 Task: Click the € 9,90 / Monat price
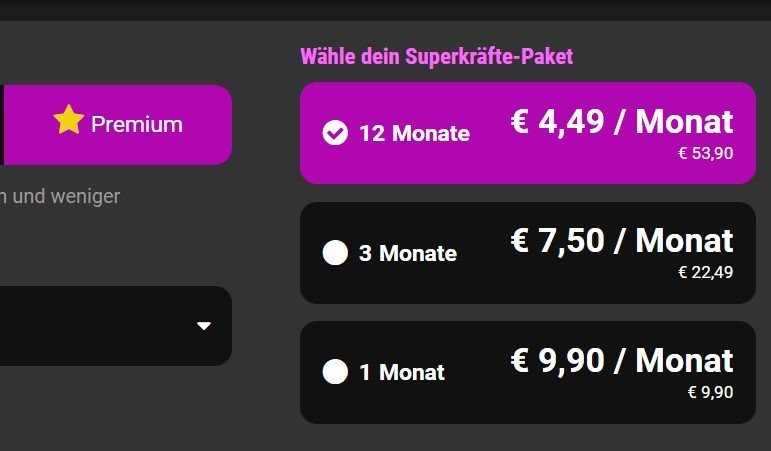[x=622, y=360]
